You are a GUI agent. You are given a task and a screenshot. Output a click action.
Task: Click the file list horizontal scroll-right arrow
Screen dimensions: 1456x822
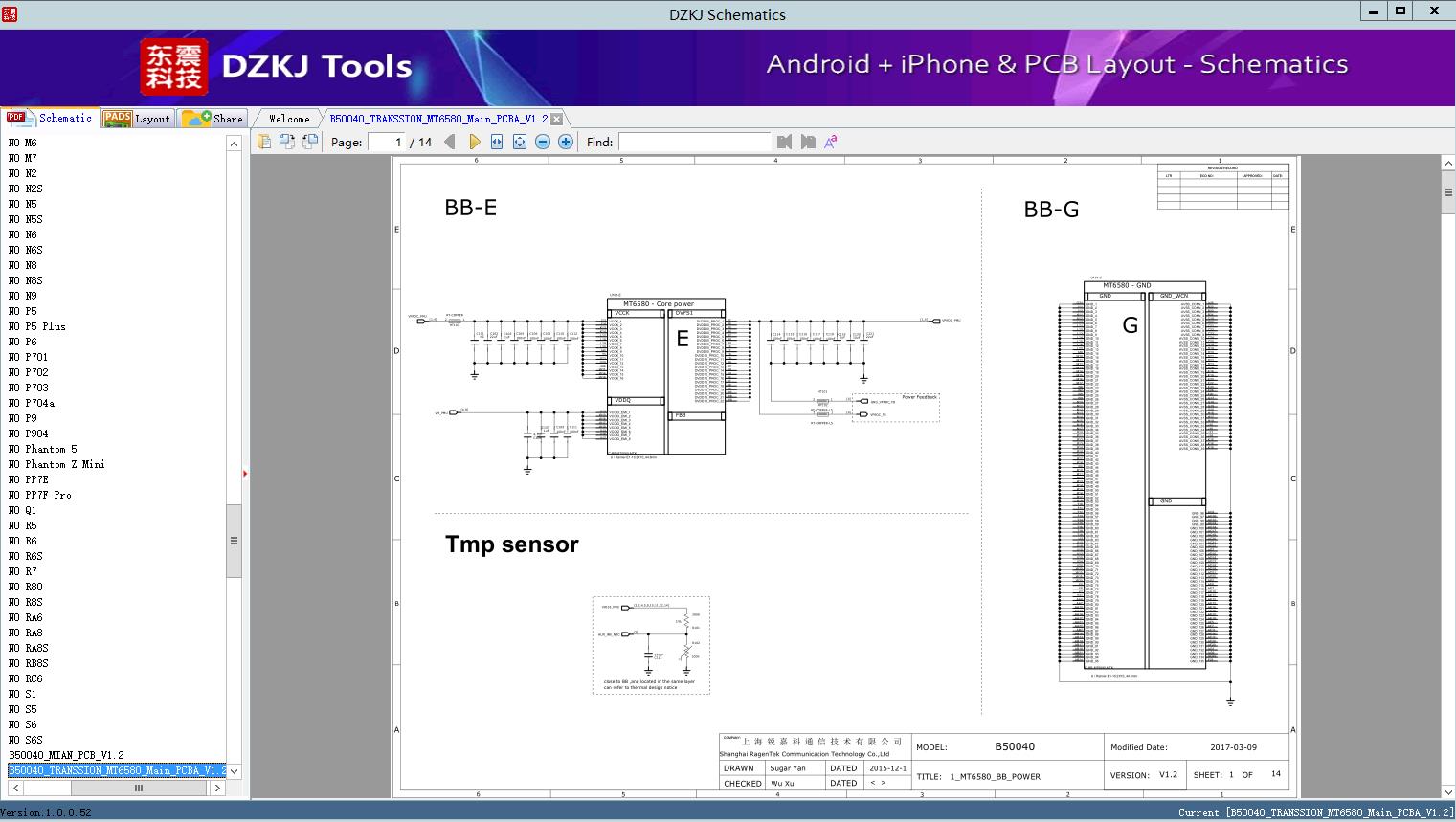217,788
